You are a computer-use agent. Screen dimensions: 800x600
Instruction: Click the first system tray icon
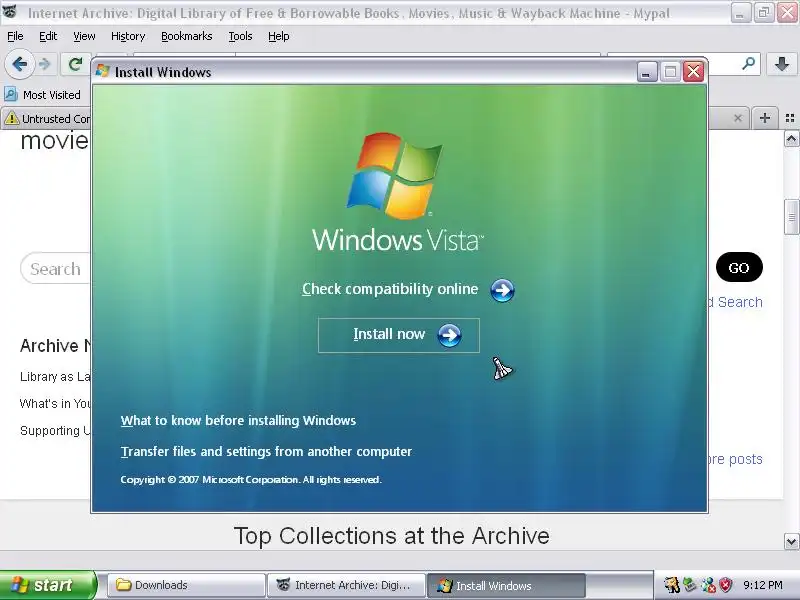tap(672, 585)
